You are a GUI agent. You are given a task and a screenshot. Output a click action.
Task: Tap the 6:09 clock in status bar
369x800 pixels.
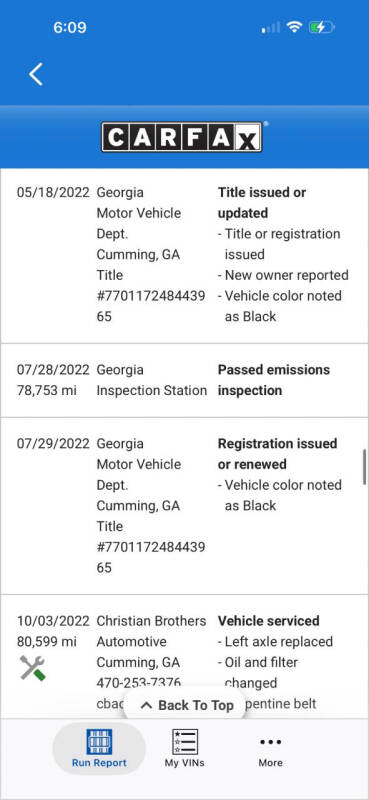point(70,27)
